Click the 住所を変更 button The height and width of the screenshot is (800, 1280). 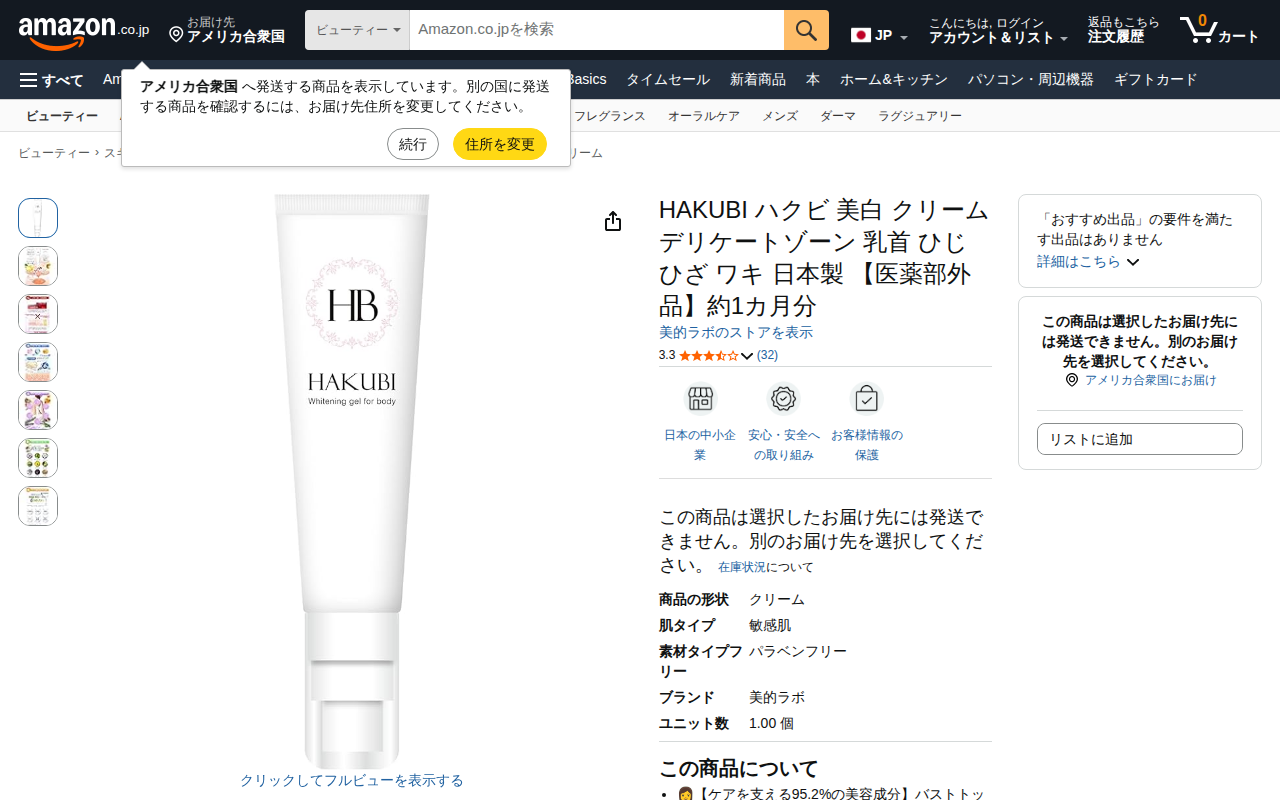click(x=500, y=144)
